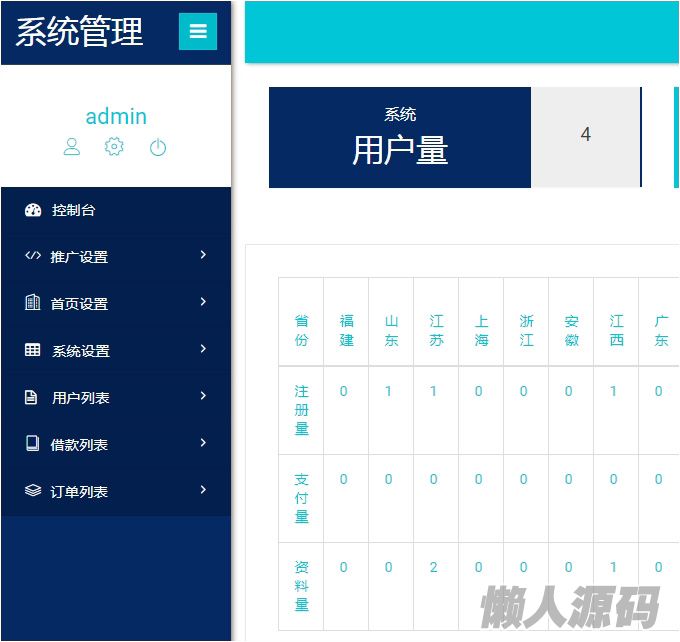Click the document icon beside 用户列表

tap(31, 396)
